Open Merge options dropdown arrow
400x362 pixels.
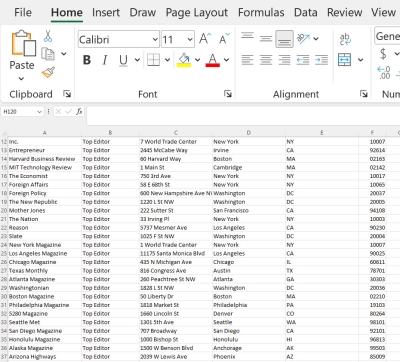(360, 60)
